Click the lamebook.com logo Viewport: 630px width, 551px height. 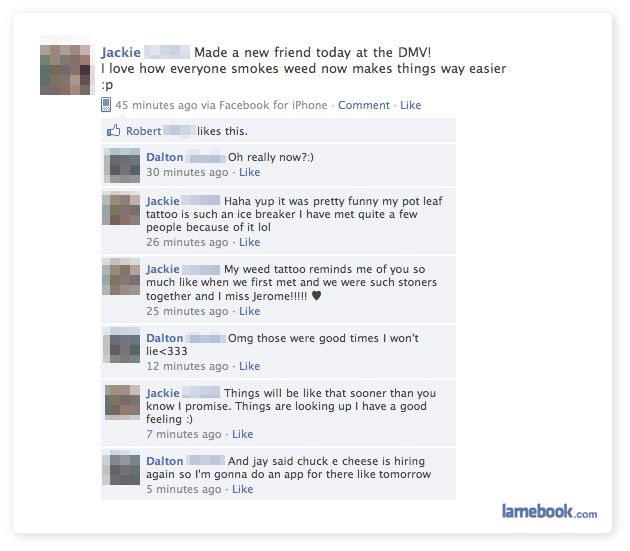point(549,512)
